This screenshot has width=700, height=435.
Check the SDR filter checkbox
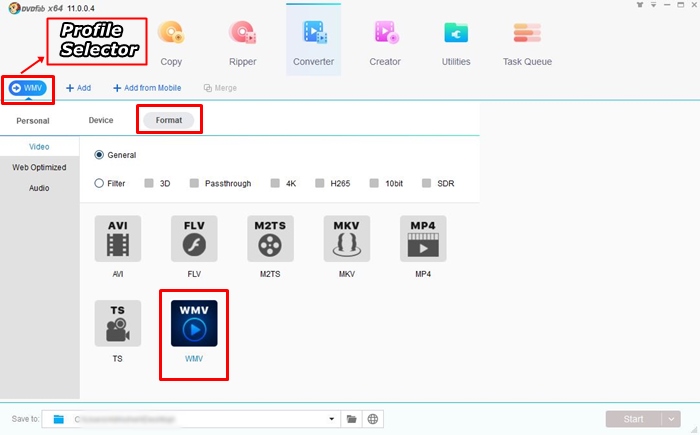point(426,183)
